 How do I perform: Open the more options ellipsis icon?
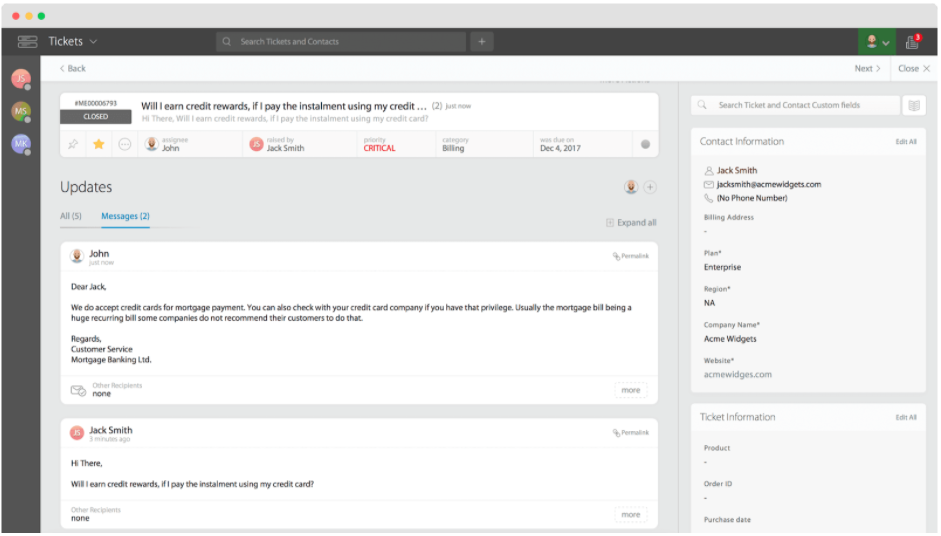pos(124,144)
